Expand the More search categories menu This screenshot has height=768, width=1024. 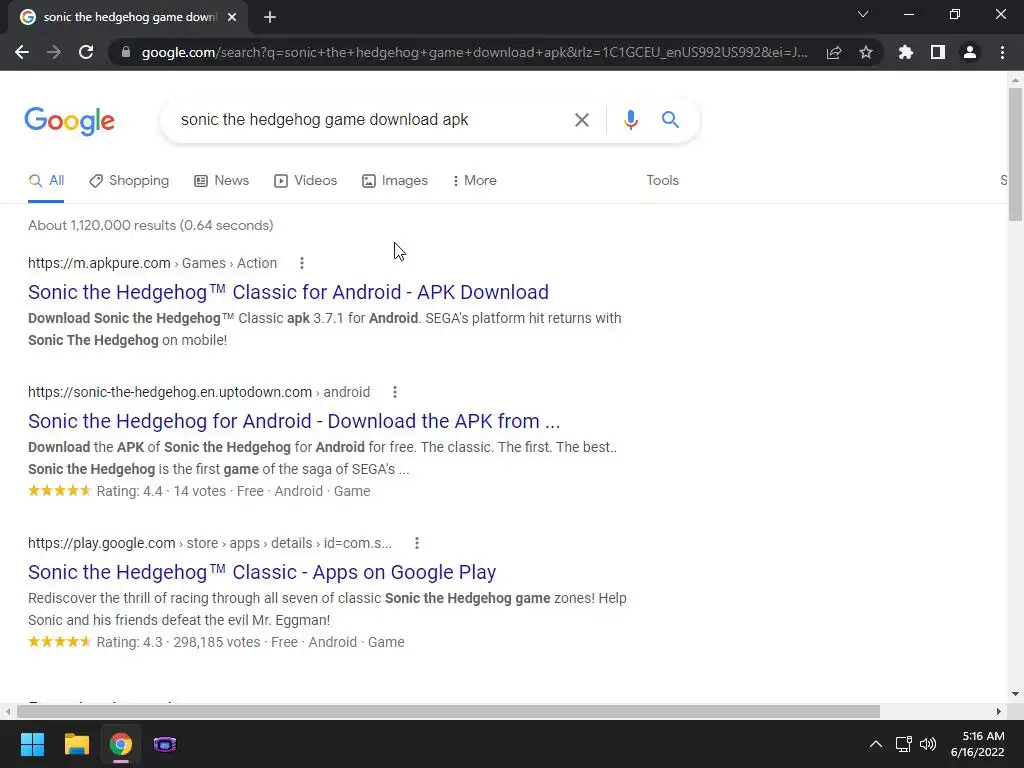click(x=475, y=181)
